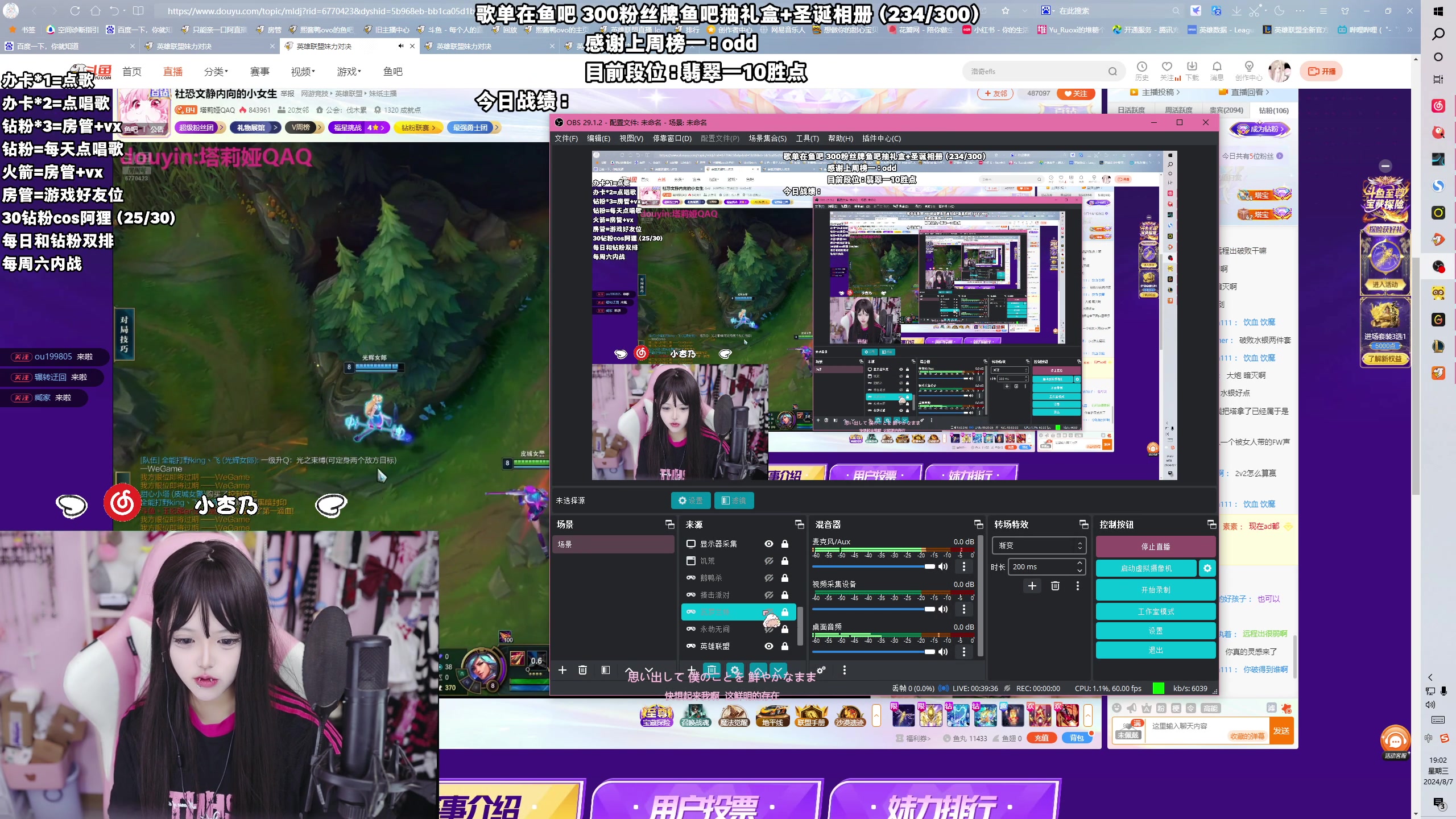Open mixer advanced audio properties gears icon
Viewport: 1456px width, 819px height.
[821, 670]
